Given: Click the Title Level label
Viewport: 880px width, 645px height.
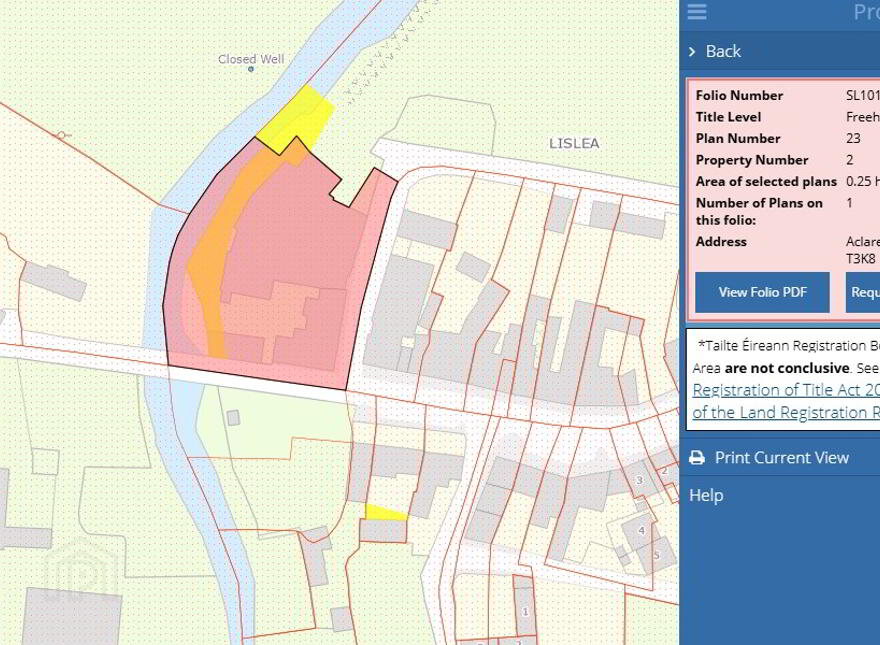Looking at the screenshot, I should pyautogui.click(x=728, y=117).
